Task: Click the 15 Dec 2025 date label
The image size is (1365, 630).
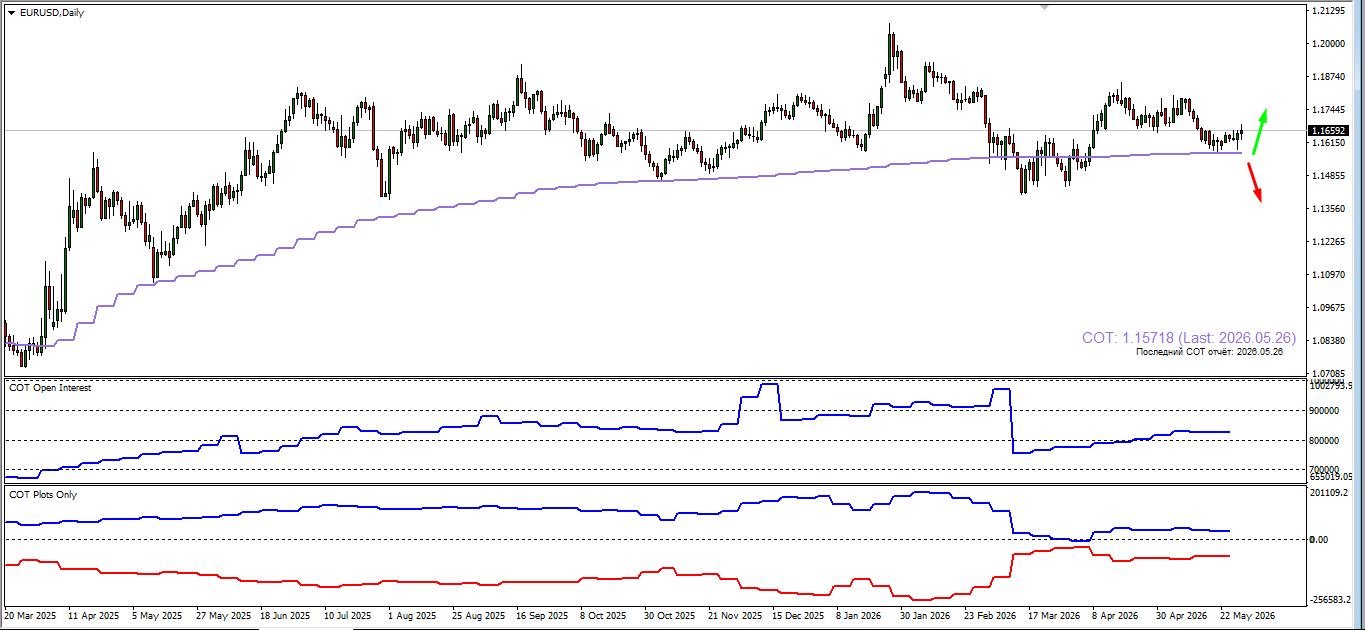Action: coord(799,616)
